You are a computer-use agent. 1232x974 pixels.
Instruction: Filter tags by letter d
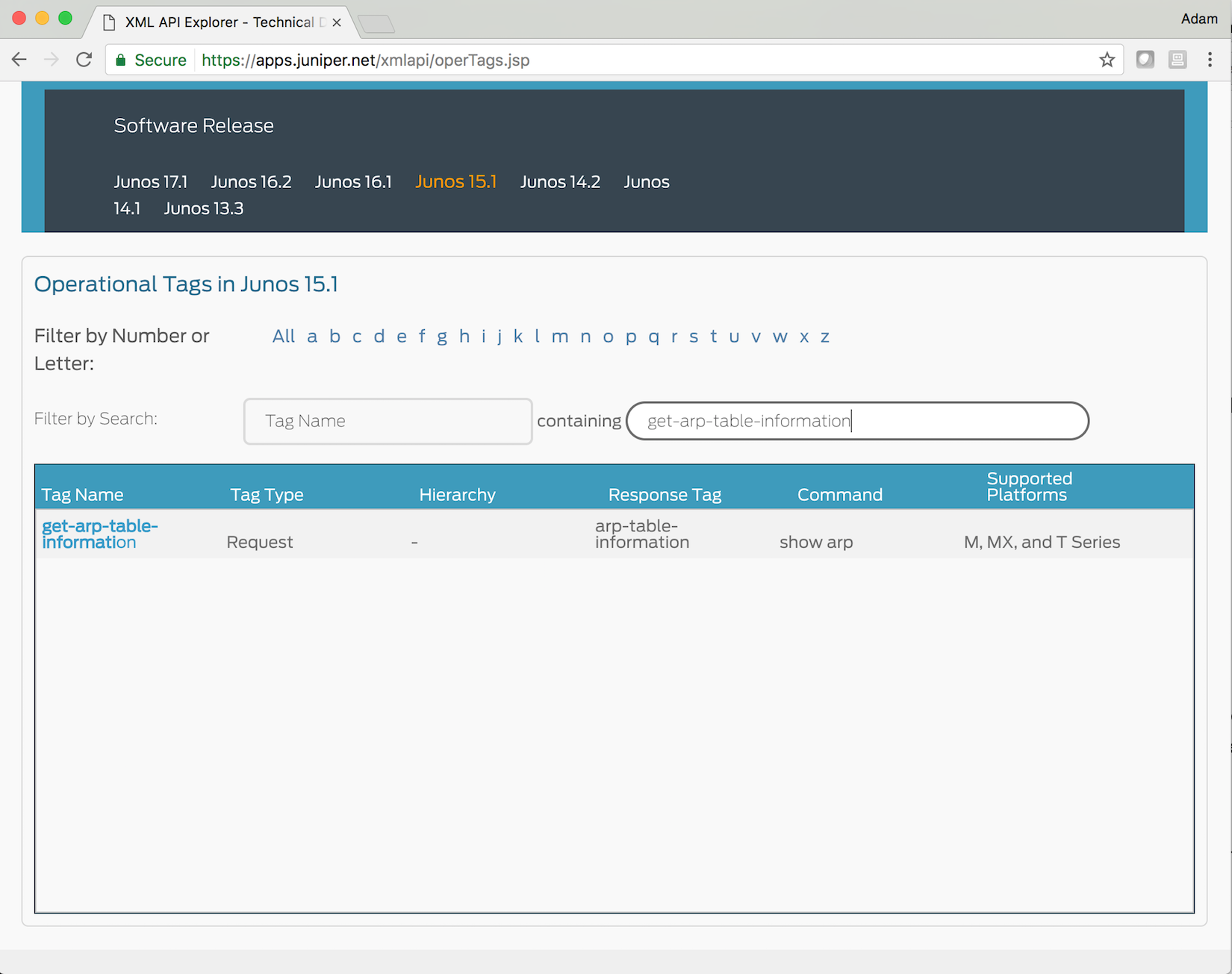[379, 336]
